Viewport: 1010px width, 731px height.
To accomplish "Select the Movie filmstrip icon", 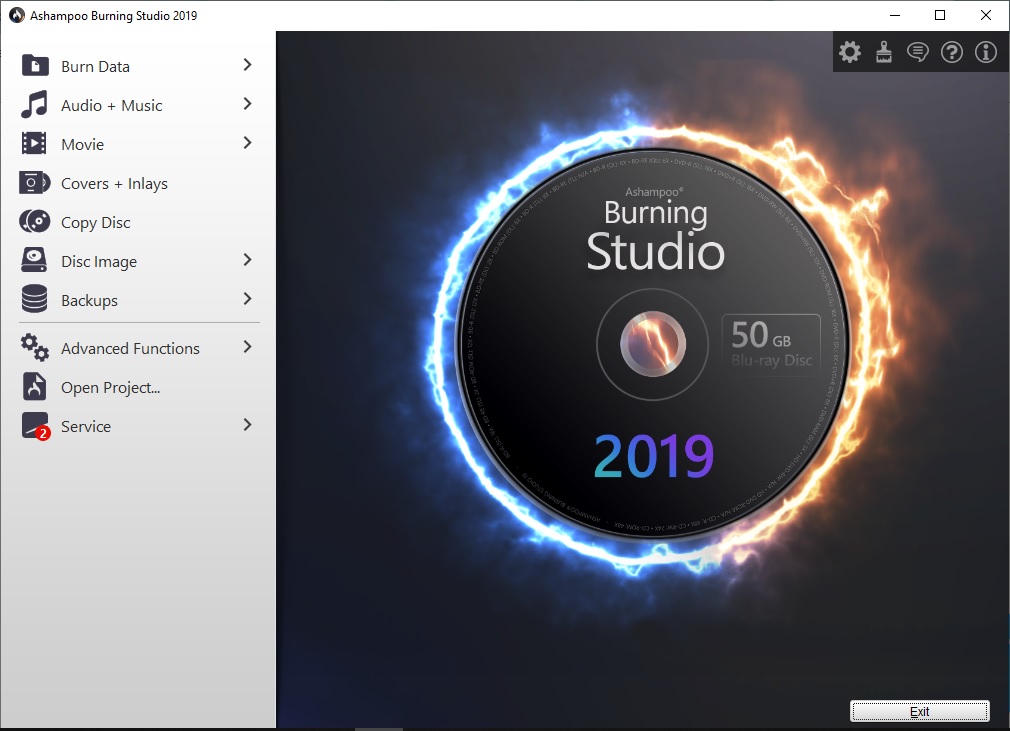I will pos(33,143).
